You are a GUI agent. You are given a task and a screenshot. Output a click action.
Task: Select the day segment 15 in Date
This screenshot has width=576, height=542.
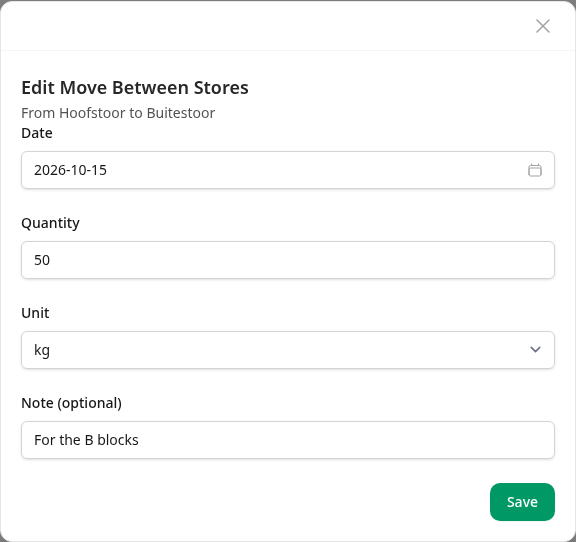(98, 170)
